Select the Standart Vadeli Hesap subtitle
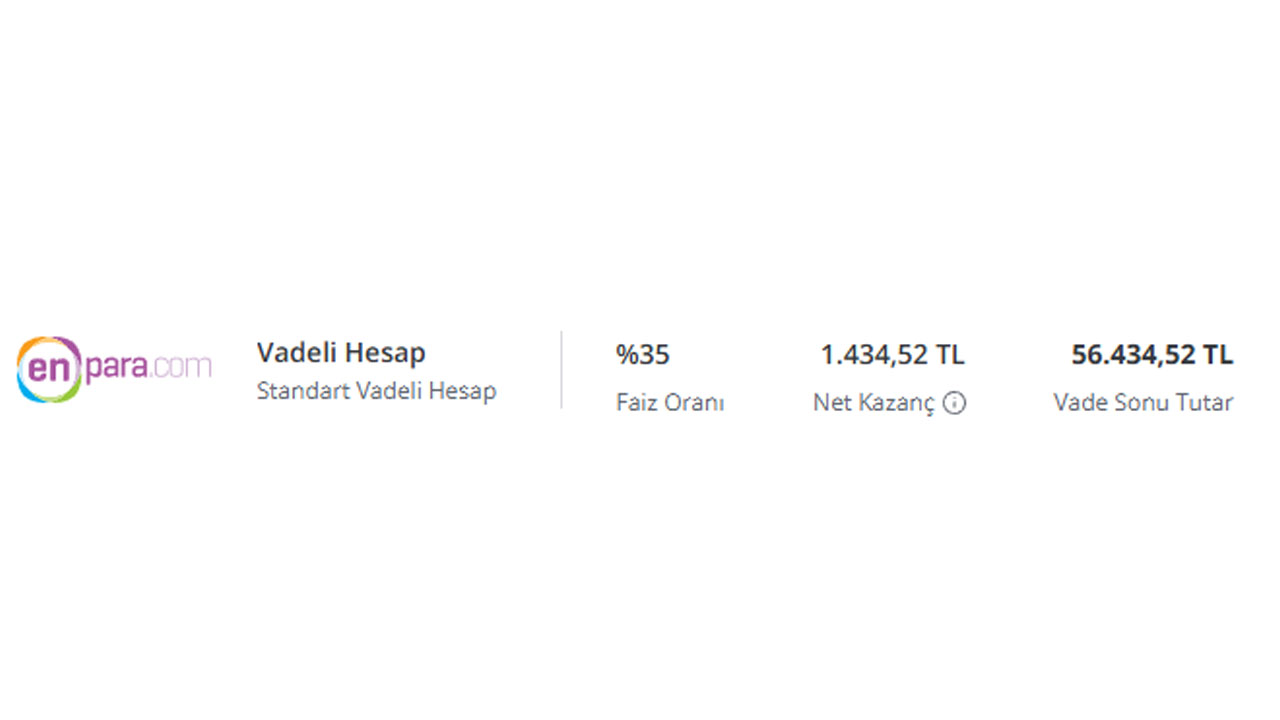Viewport: 1280px width, 720px height. pyautogui.click(x=376, y=391)
